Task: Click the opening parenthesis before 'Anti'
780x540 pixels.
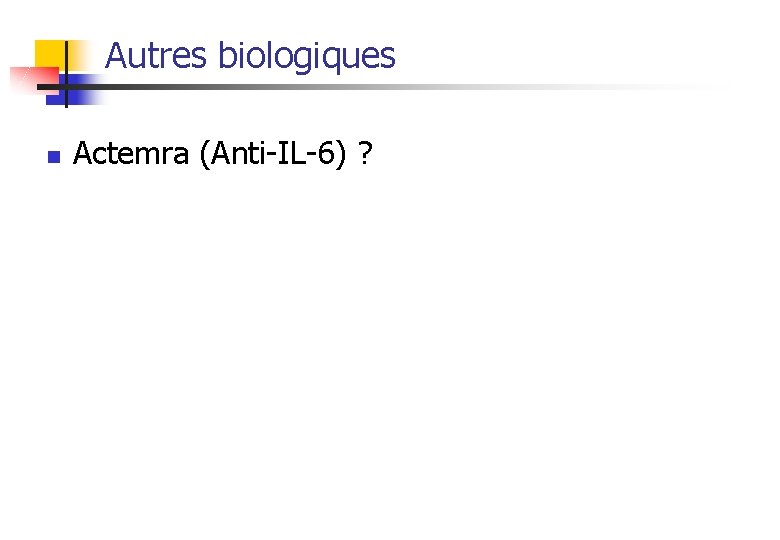Action: (x=203, y=155)
